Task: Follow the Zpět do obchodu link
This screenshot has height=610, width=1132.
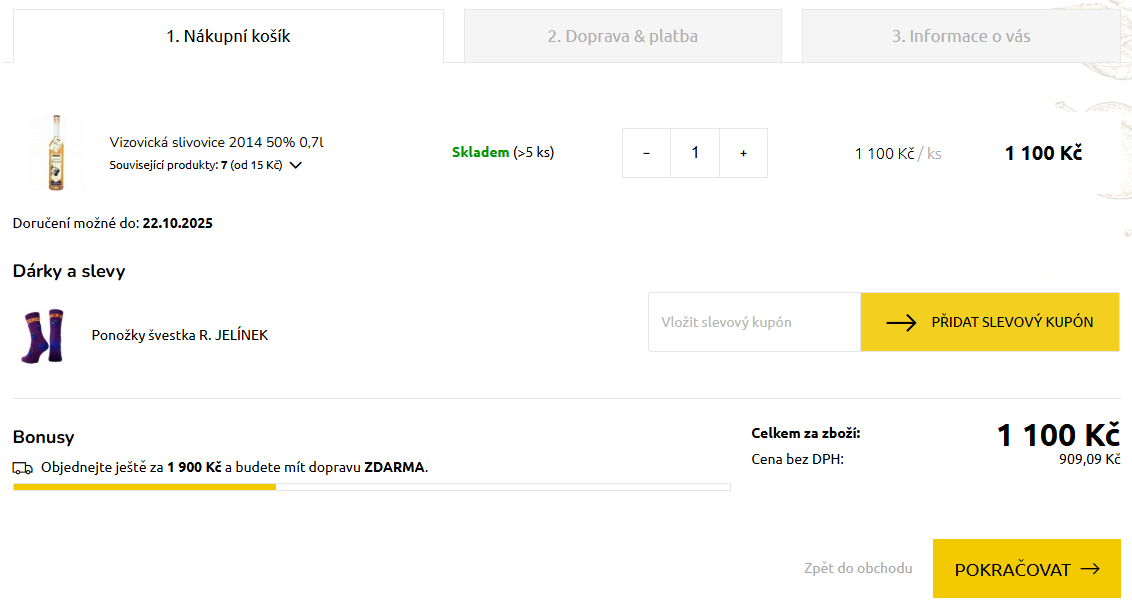Action: click(x=858, y=568)
